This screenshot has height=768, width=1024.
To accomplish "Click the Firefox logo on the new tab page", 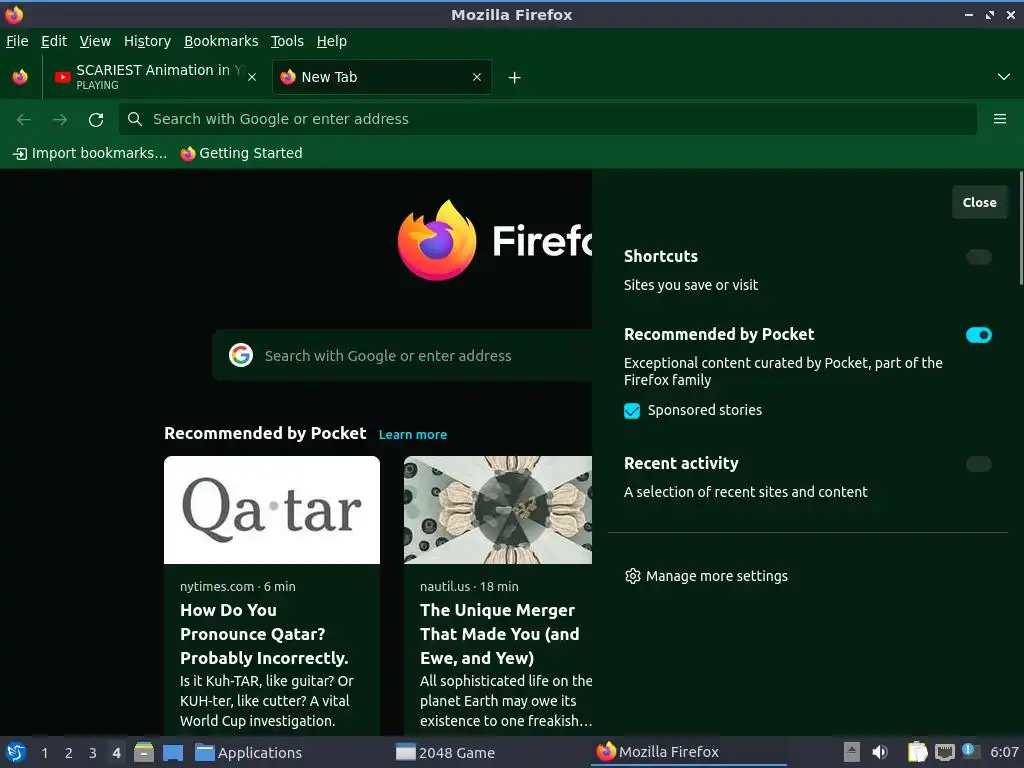I will click(x=437, y=240).
